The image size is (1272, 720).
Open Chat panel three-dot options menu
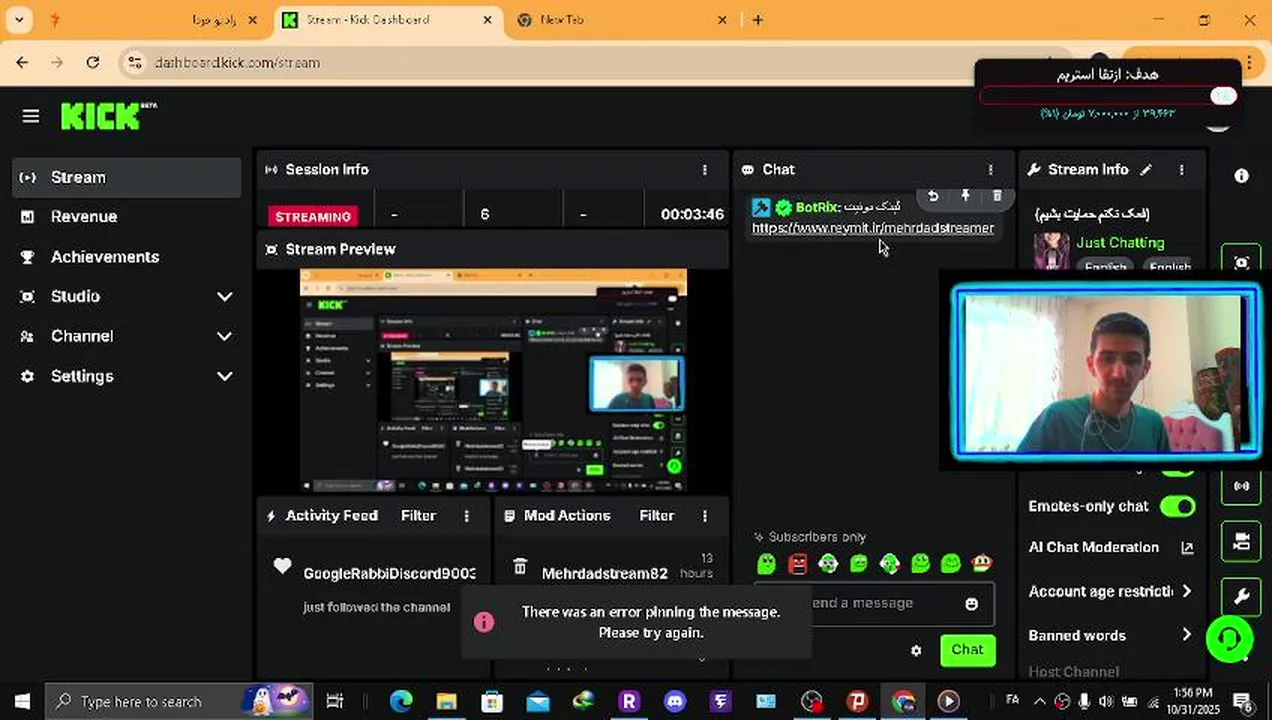(990, 170)
